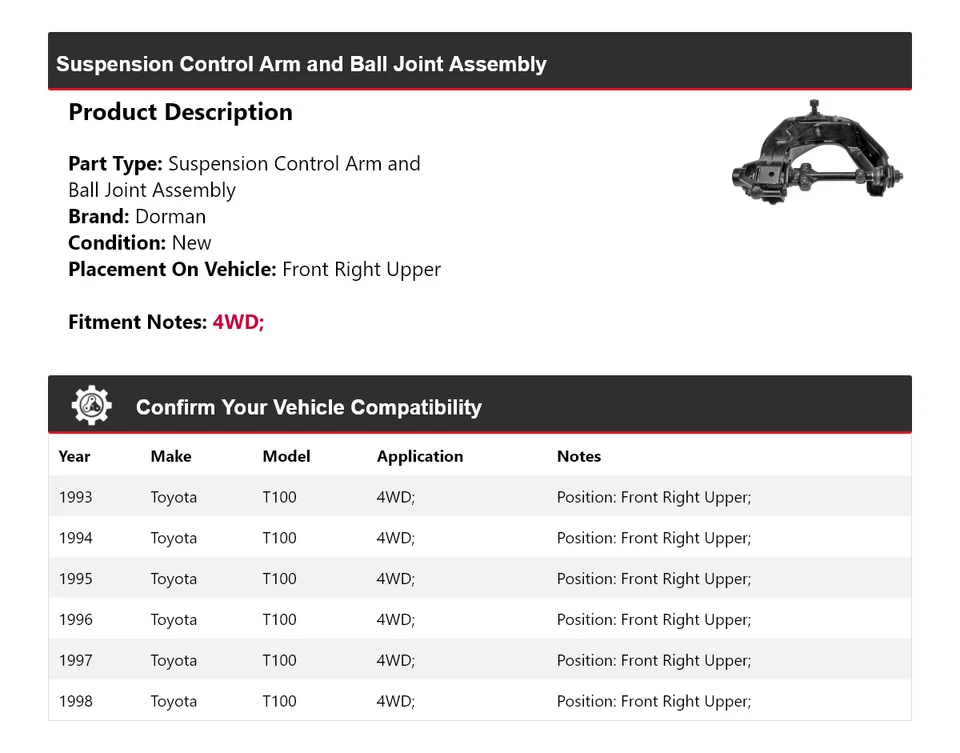Image resolution: width=960 pixels, height=753 pixels.
Task: Click the Dorman brand name
Action: (x=171, y=216)
